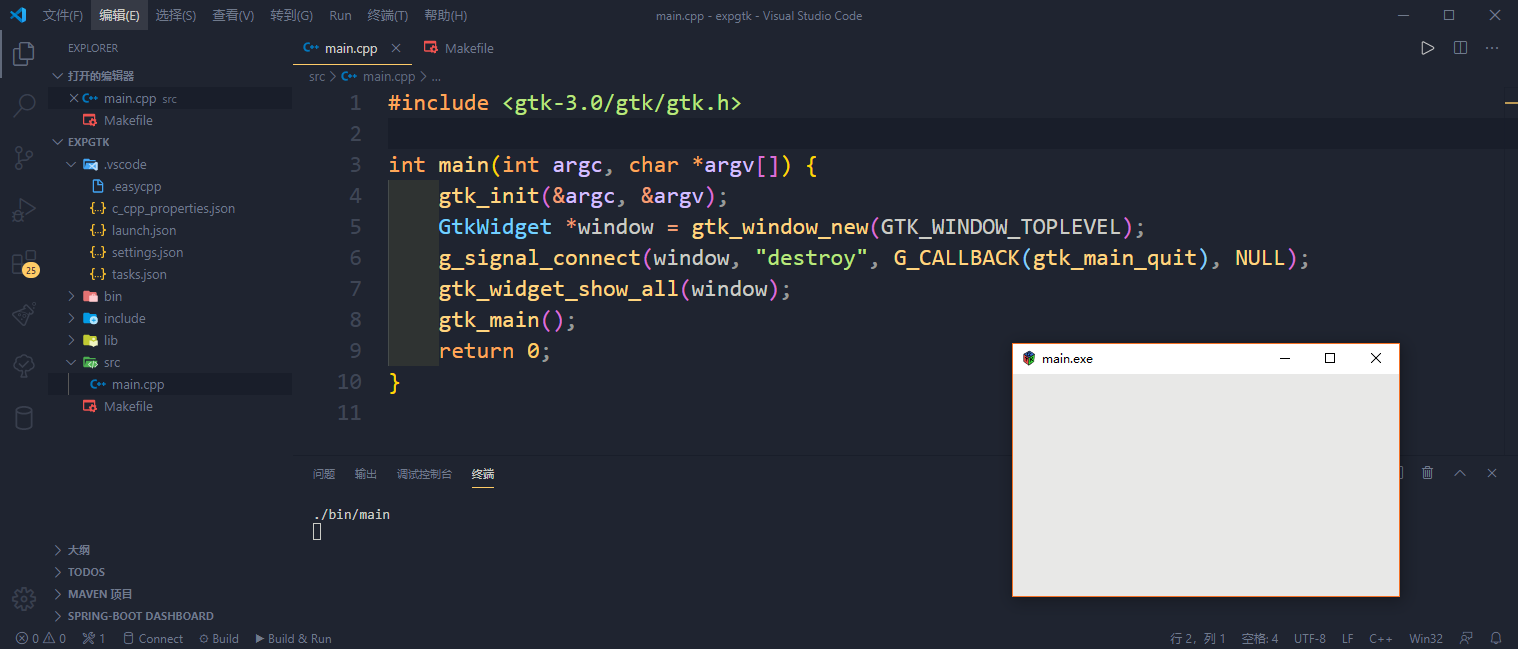Screen dimensions: 1518x649
Task: Maximize the panel with the chevron toggle
Action: point(1460,472)
